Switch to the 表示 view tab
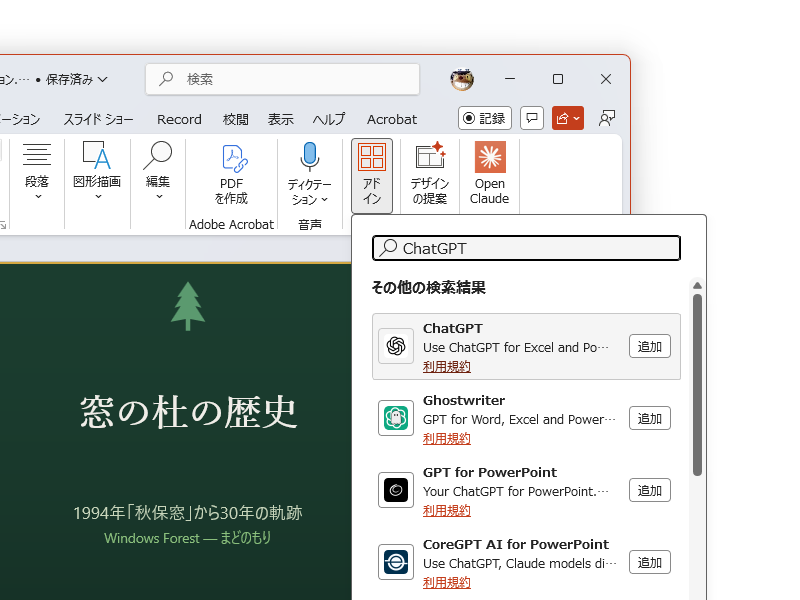This screenshot has height=600, width=800. 281,119
